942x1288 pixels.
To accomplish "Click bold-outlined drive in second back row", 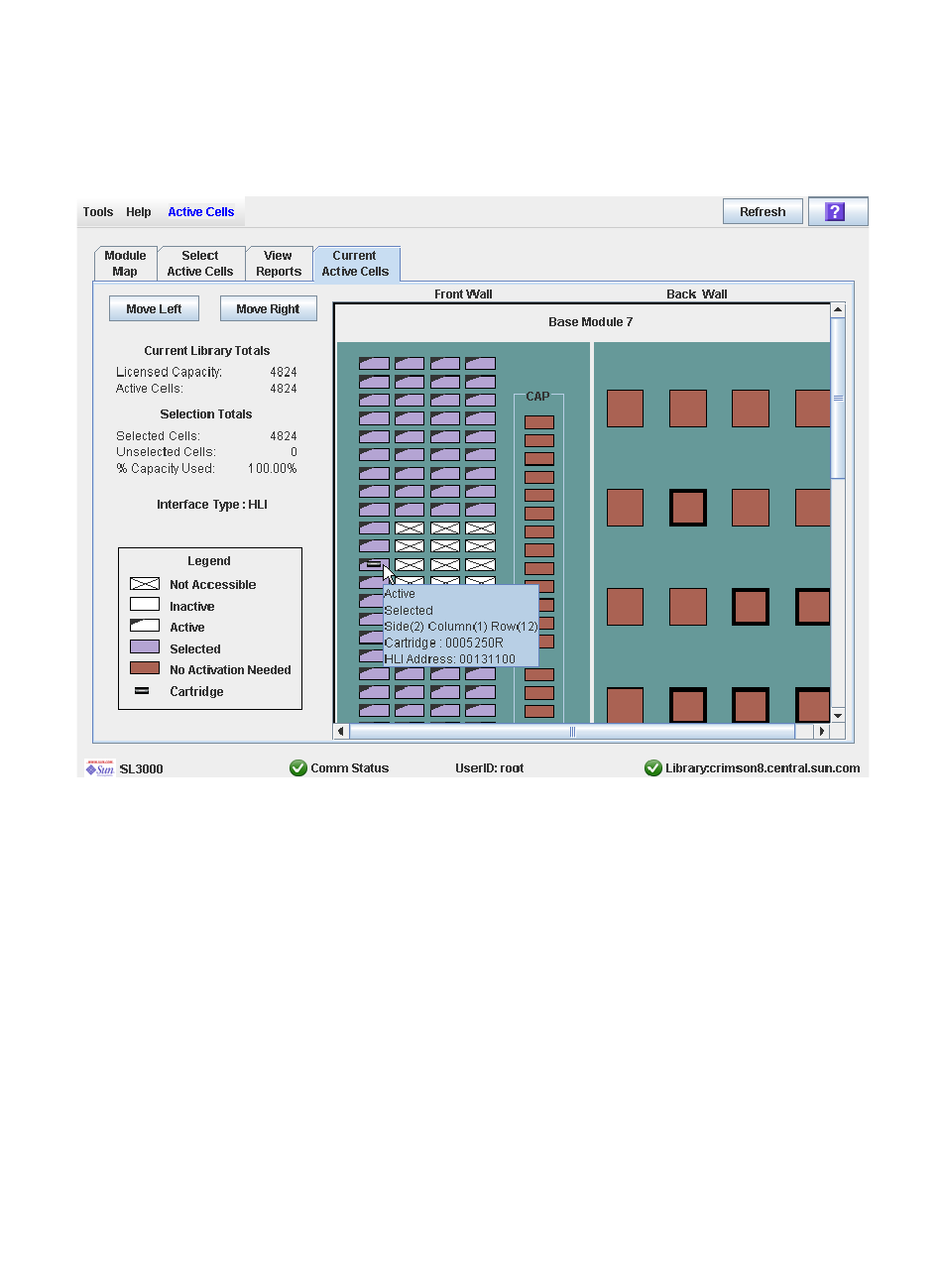I will [687, 508].
